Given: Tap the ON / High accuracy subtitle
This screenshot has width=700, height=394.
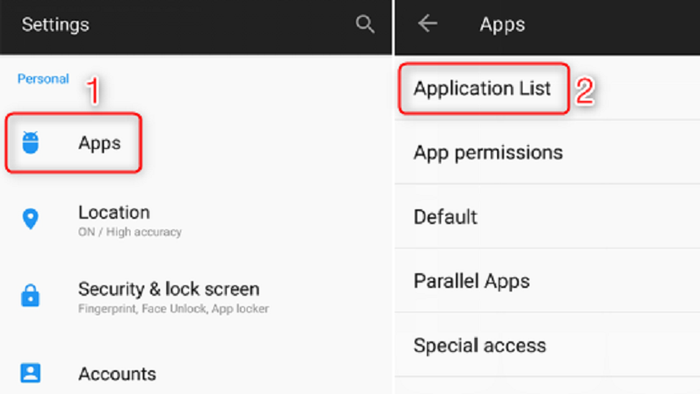Looking at the screenshot, I should [130, 232].
